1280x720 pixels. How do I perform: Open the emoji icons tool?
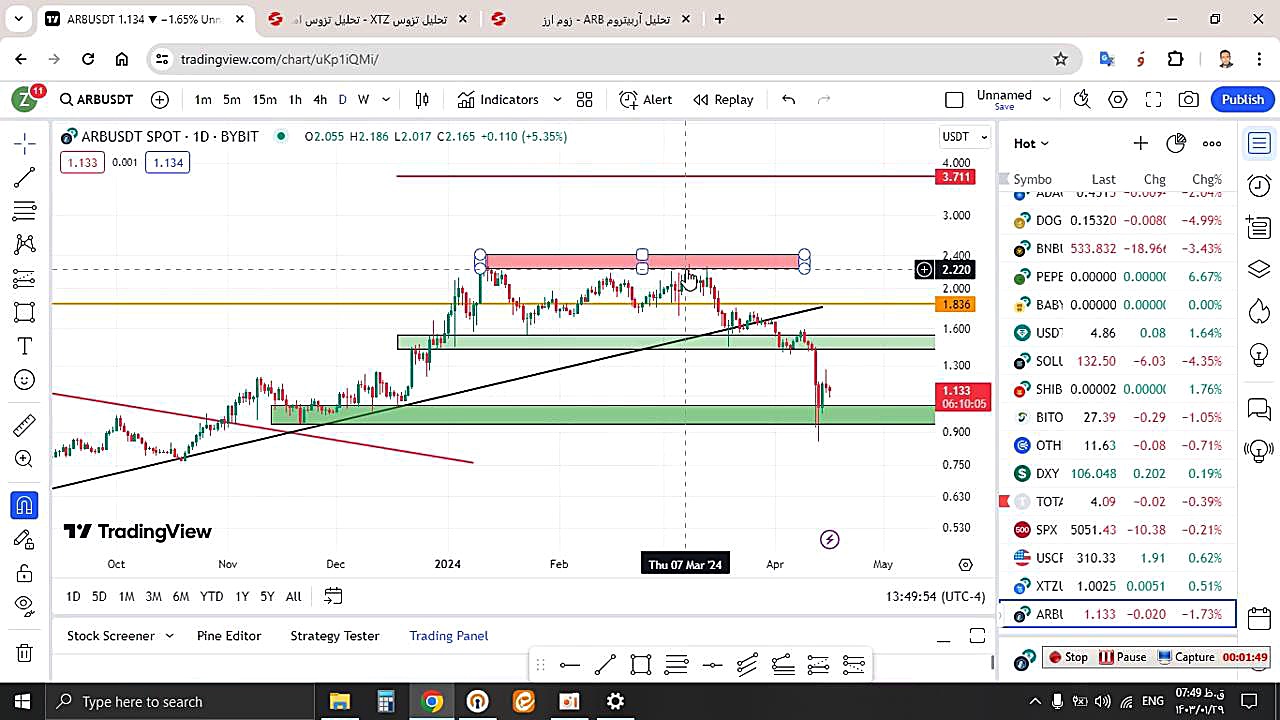25,380
